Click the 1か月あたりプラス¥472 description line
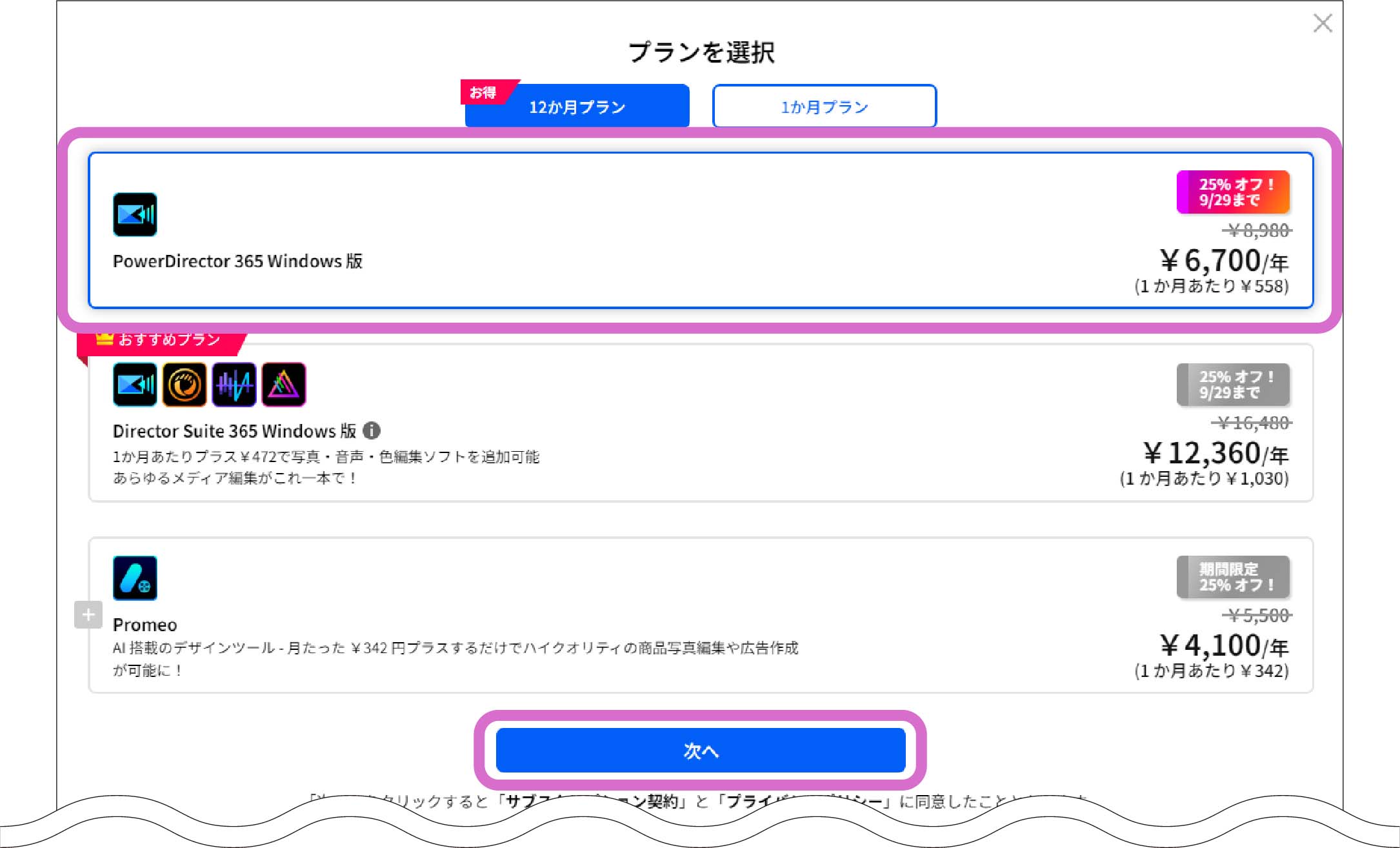 click(x=326, y=457)
